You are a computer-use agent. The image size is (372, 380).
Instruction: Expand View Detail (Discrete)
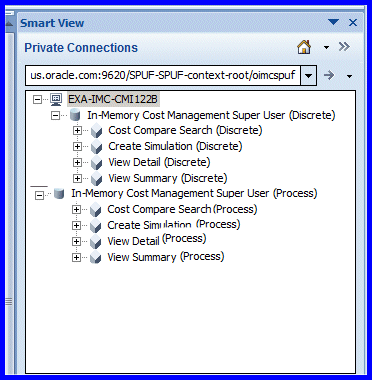[77, 163]
